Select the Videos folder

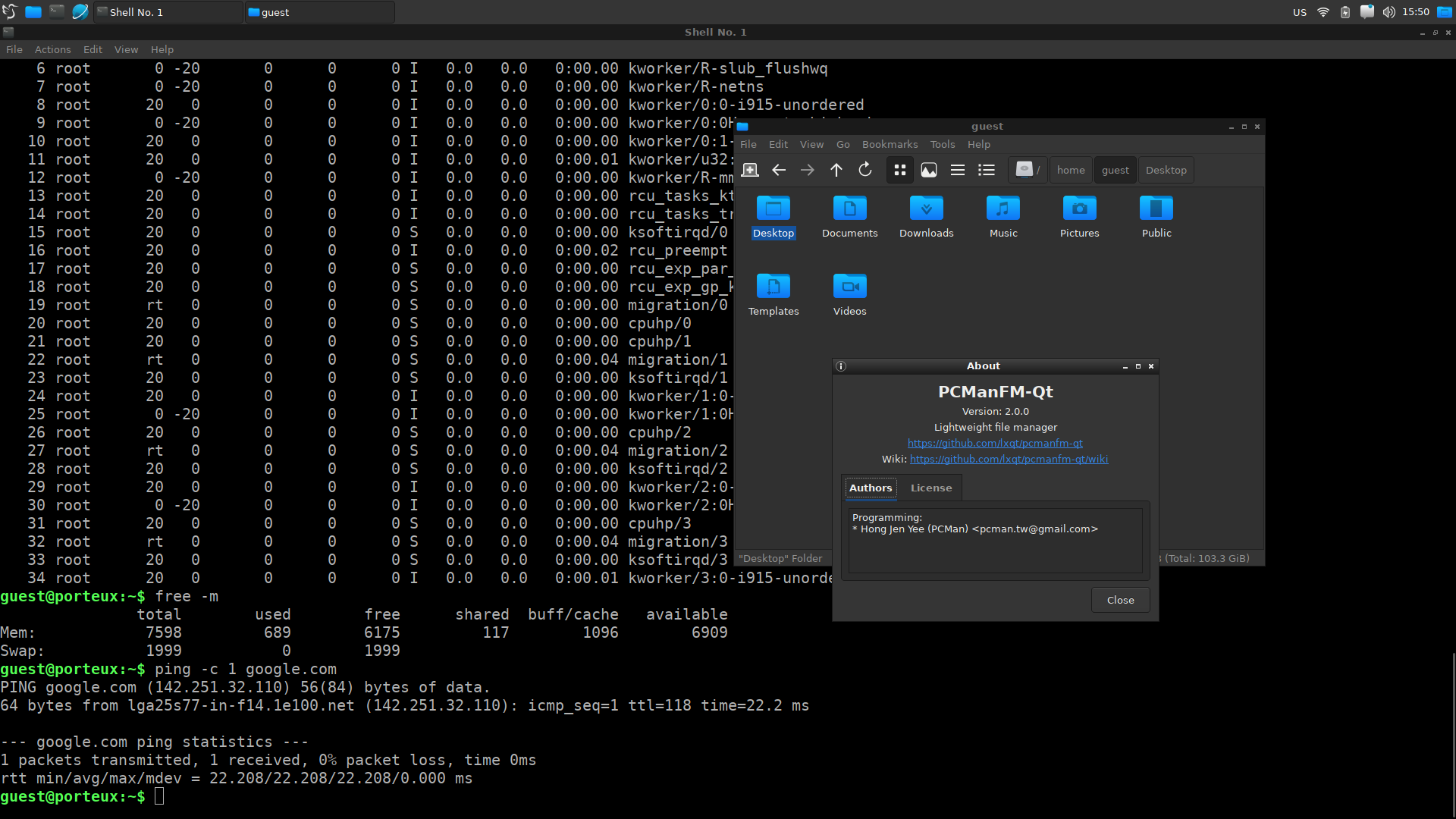tap(849, 295)
